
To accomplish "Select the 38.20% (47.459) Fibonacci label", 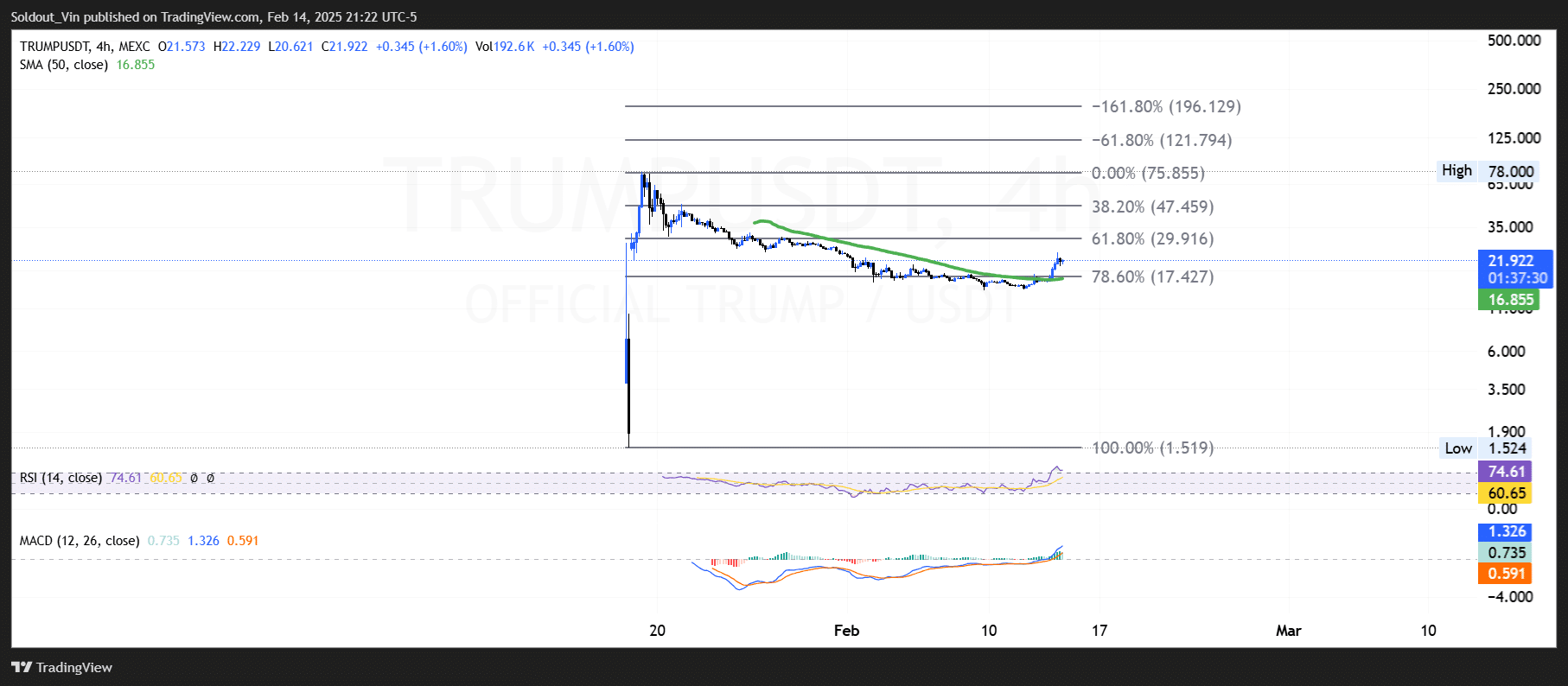I will point(1152,206).
